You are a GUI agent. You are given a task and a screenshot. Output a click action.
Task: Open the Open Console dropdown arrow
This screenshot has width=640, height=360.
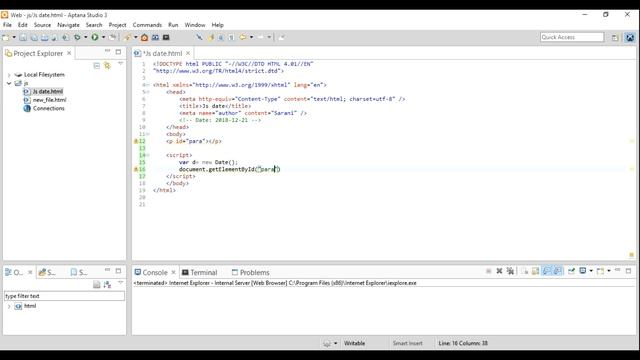609,271
